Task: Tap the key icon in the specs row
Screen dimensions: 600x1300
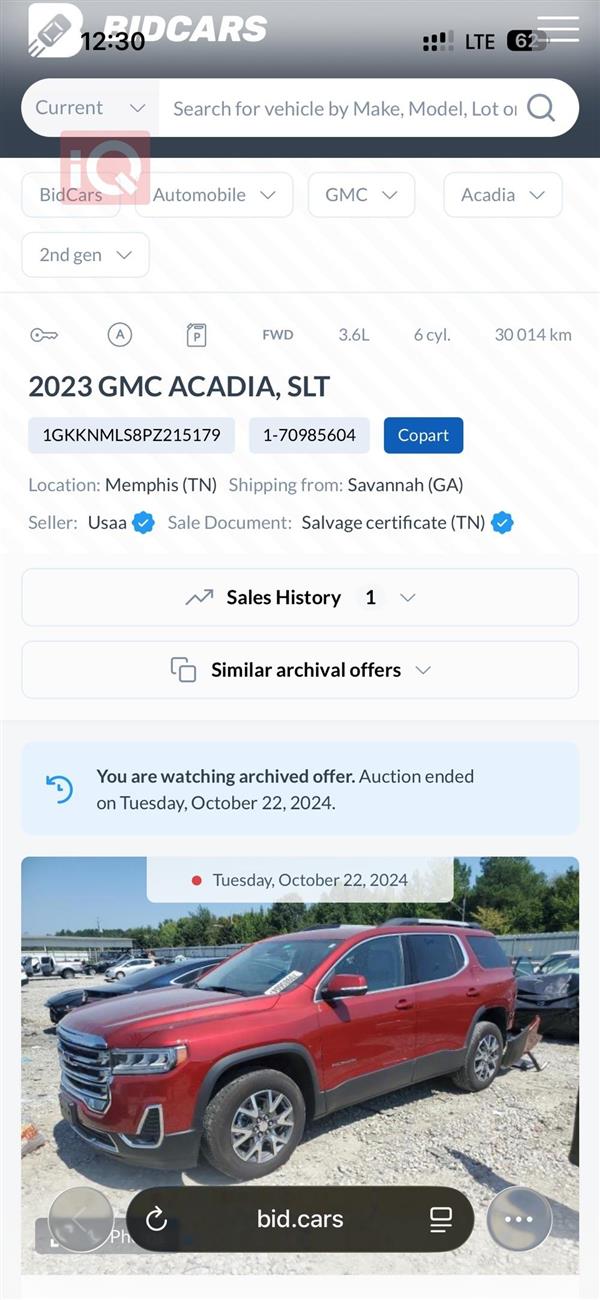Action: click(x=44, y=335)
